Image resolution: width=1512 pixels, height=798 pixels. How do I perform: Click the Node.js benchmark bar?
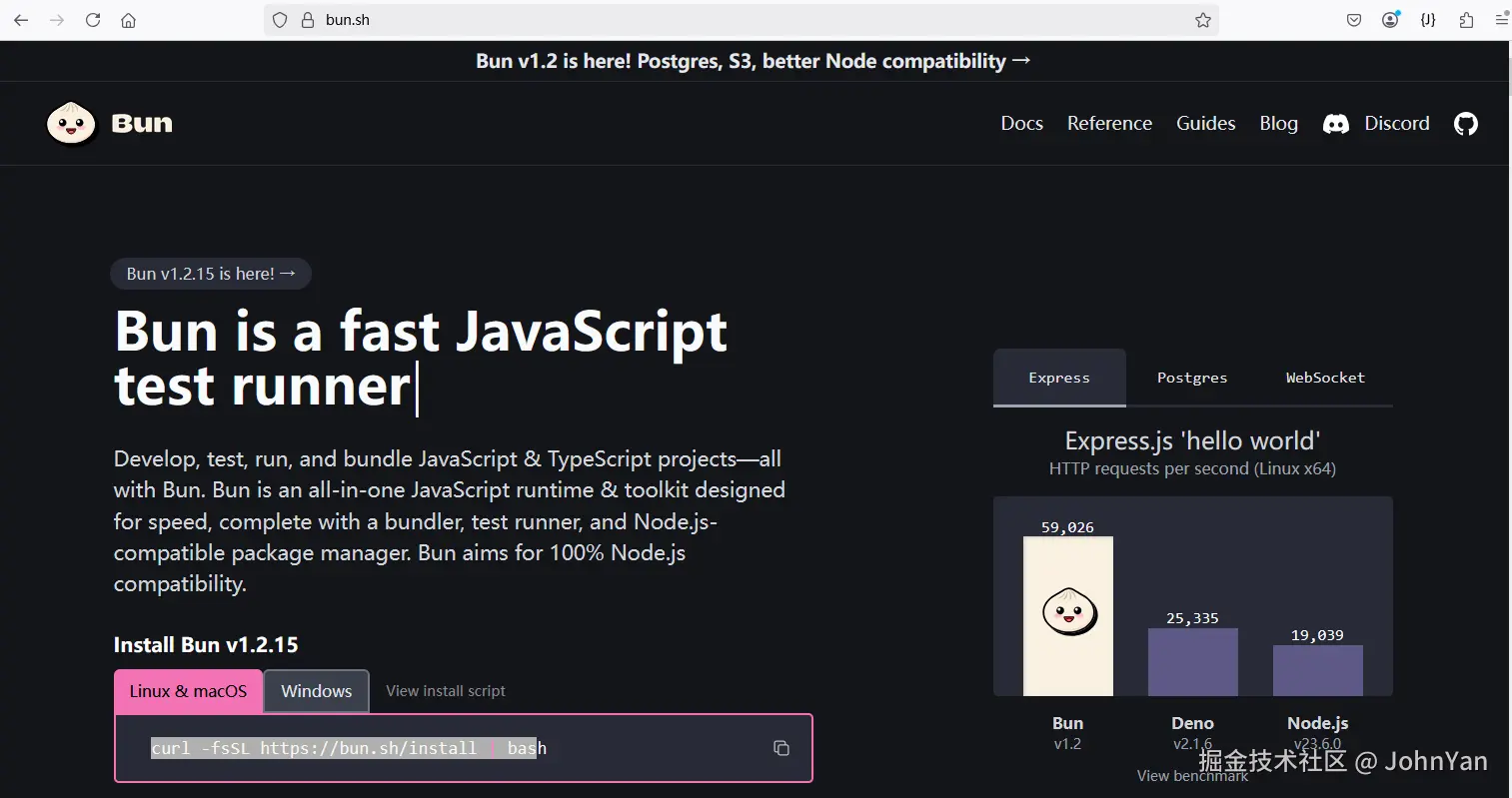1318,670
